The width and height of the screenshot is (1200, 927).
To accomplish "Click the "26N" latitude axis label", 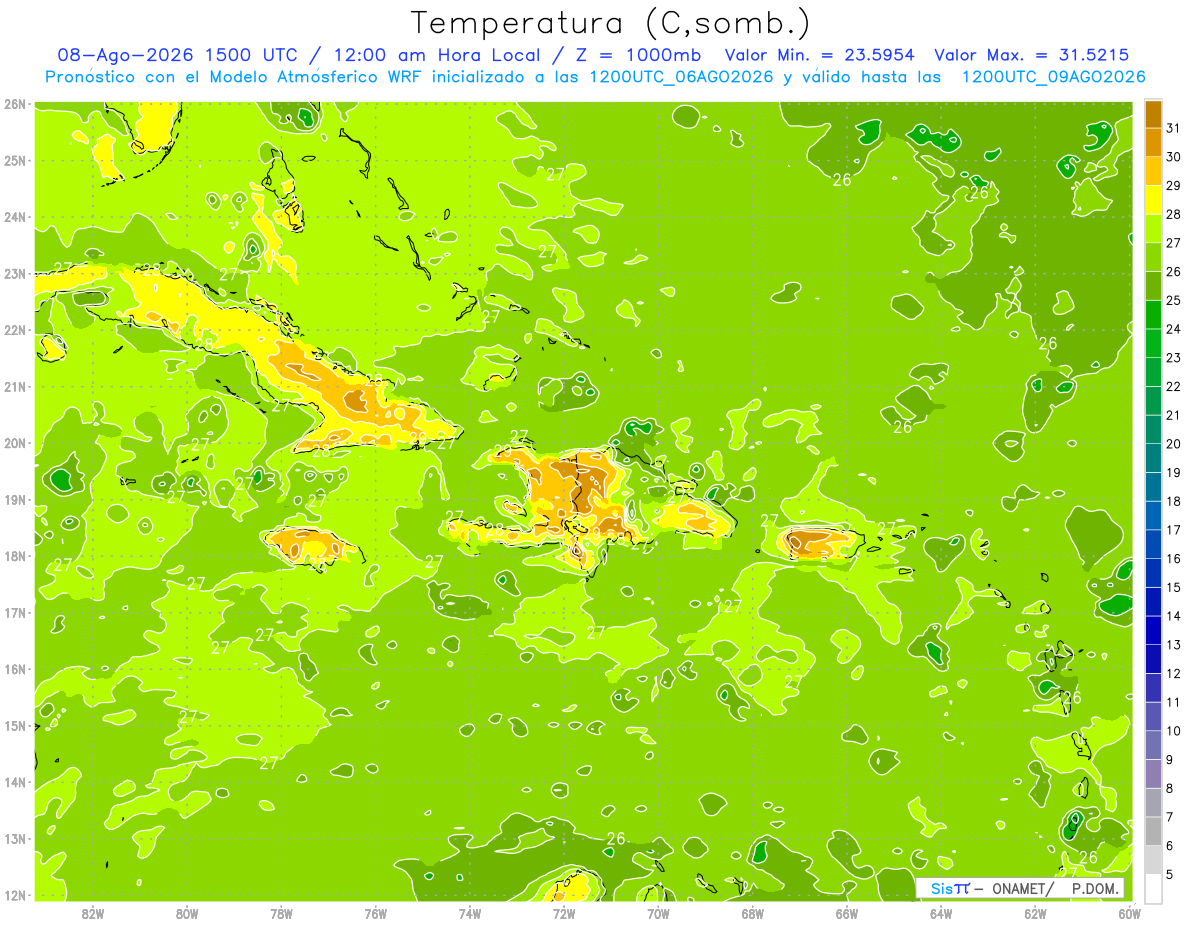I will [15, 104].
